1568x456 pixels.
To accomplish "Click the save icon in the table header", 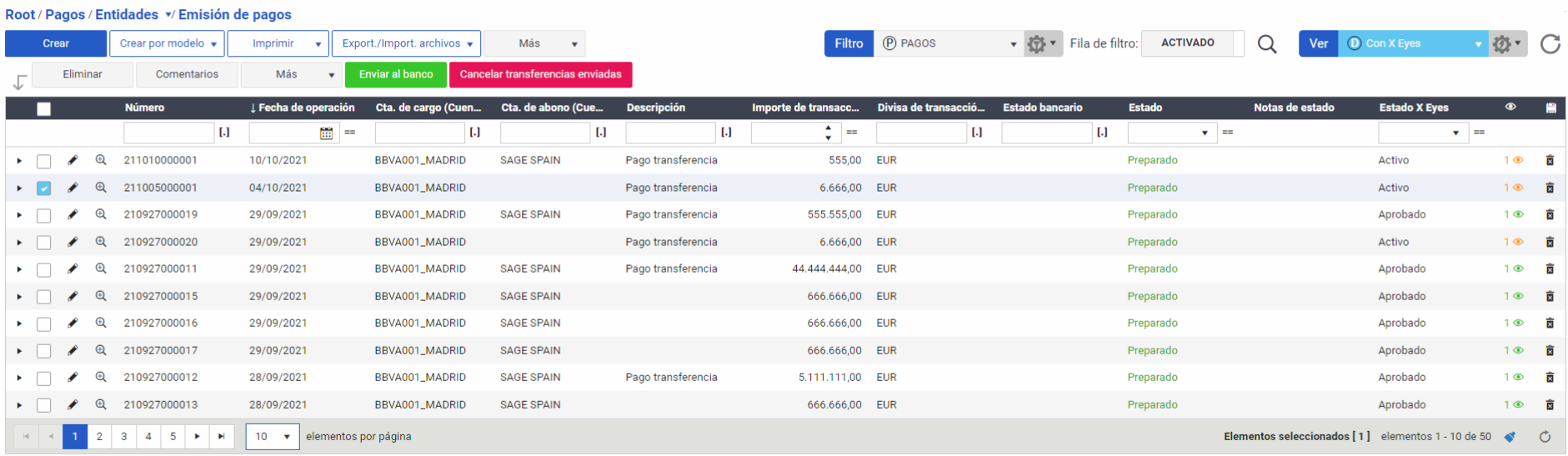I will pyautogui.click(x=1550, y=108).
